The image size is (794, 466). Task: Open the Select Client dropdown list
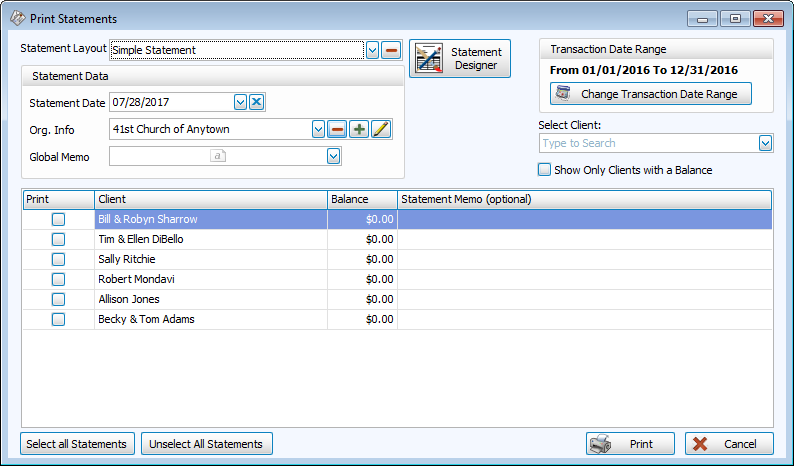[765, 144]
